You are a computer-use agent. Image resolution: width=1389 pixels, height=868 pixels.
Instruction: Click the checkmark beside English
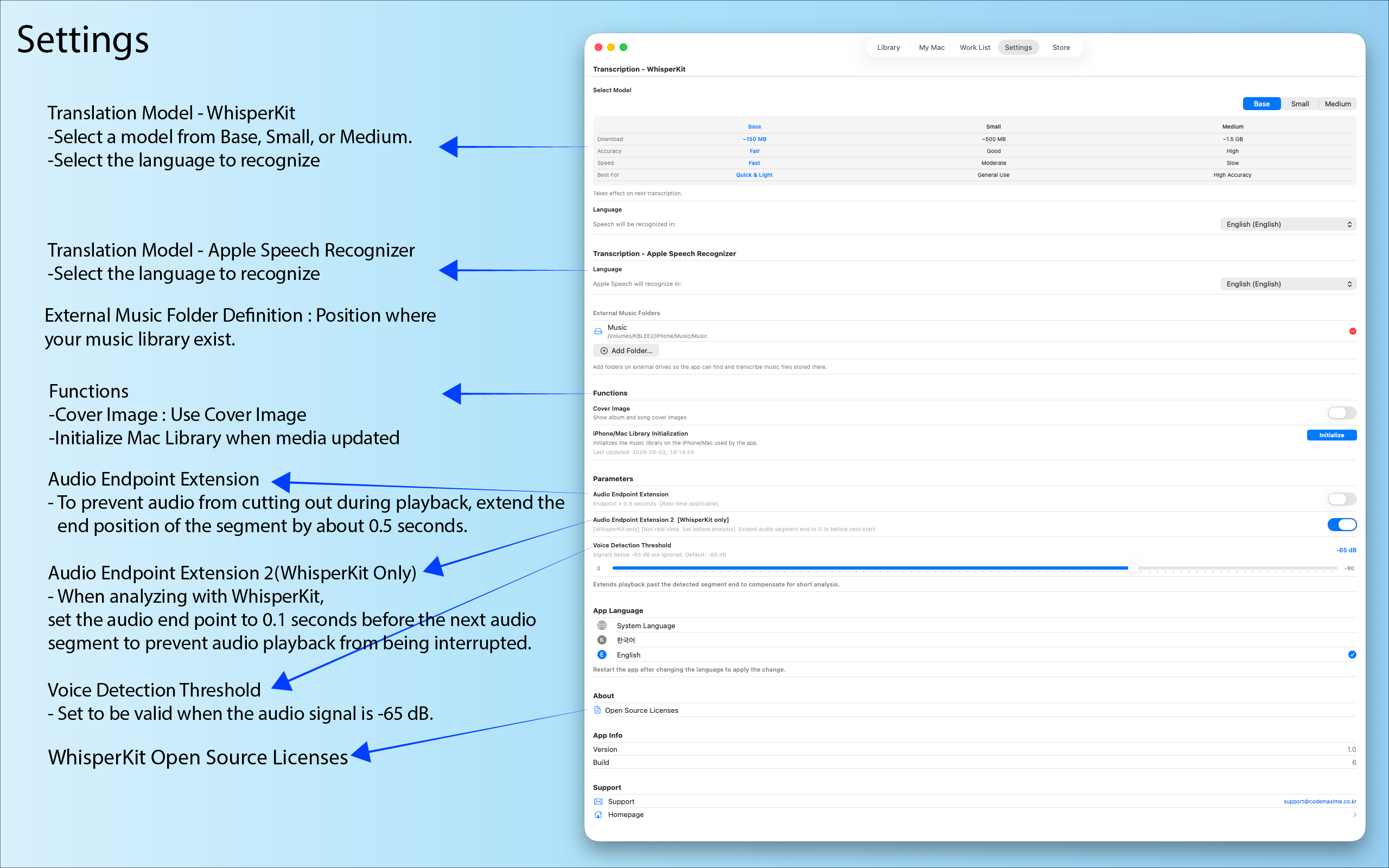(1352, 655)
